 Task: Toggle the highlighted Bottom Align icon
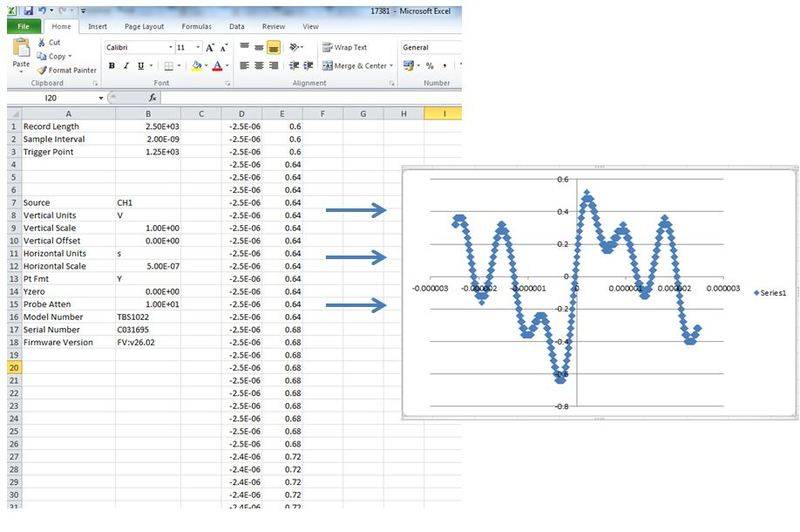click(274, 47)
